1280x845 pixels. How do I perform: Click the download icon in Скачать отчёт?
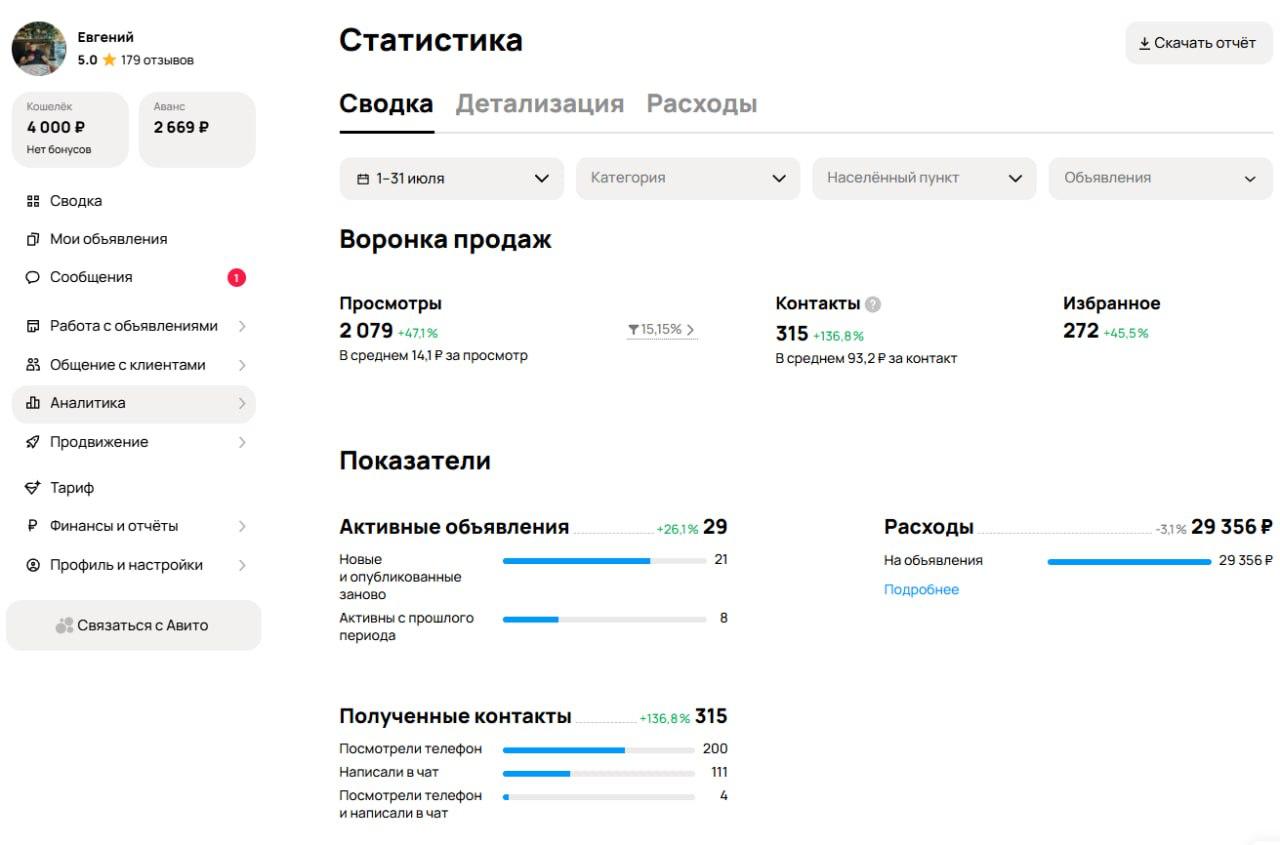1143,43
